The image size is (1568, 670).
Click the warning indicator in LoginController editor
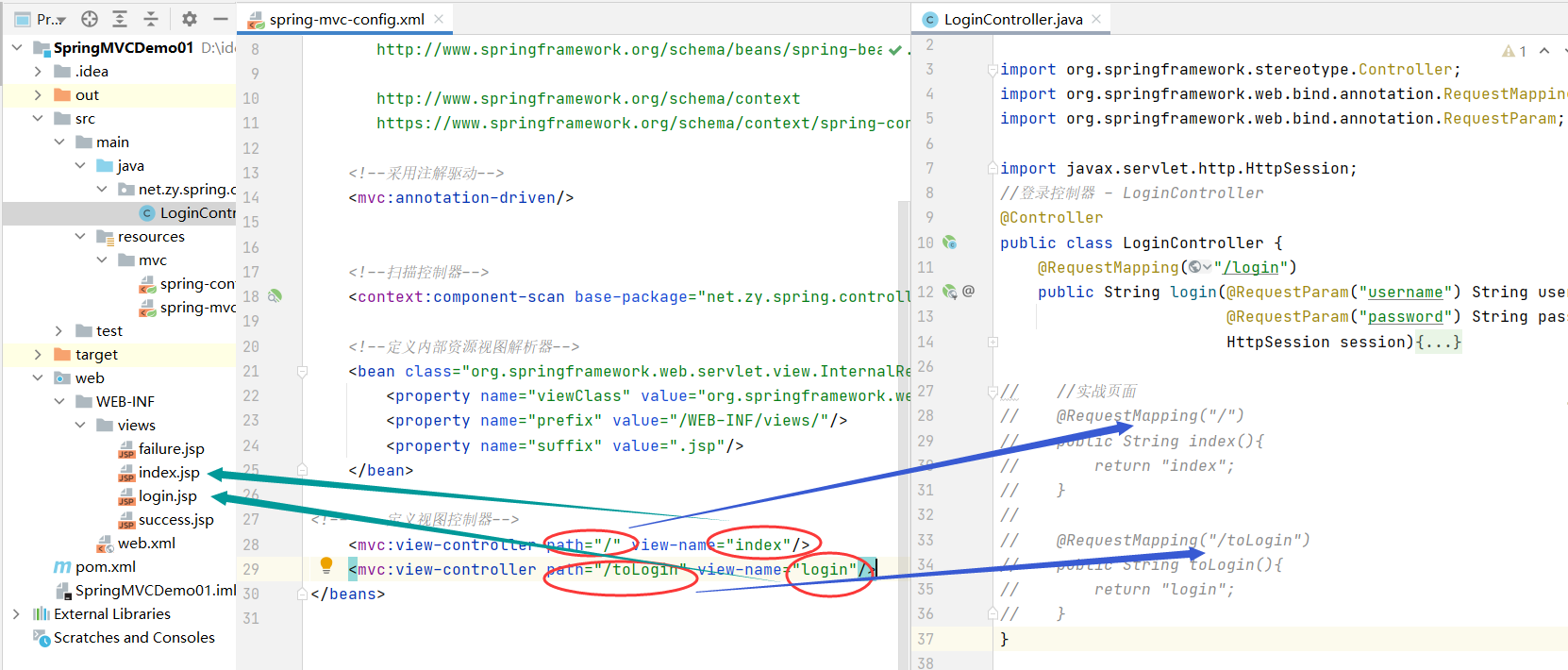[x=1514, y=51]
